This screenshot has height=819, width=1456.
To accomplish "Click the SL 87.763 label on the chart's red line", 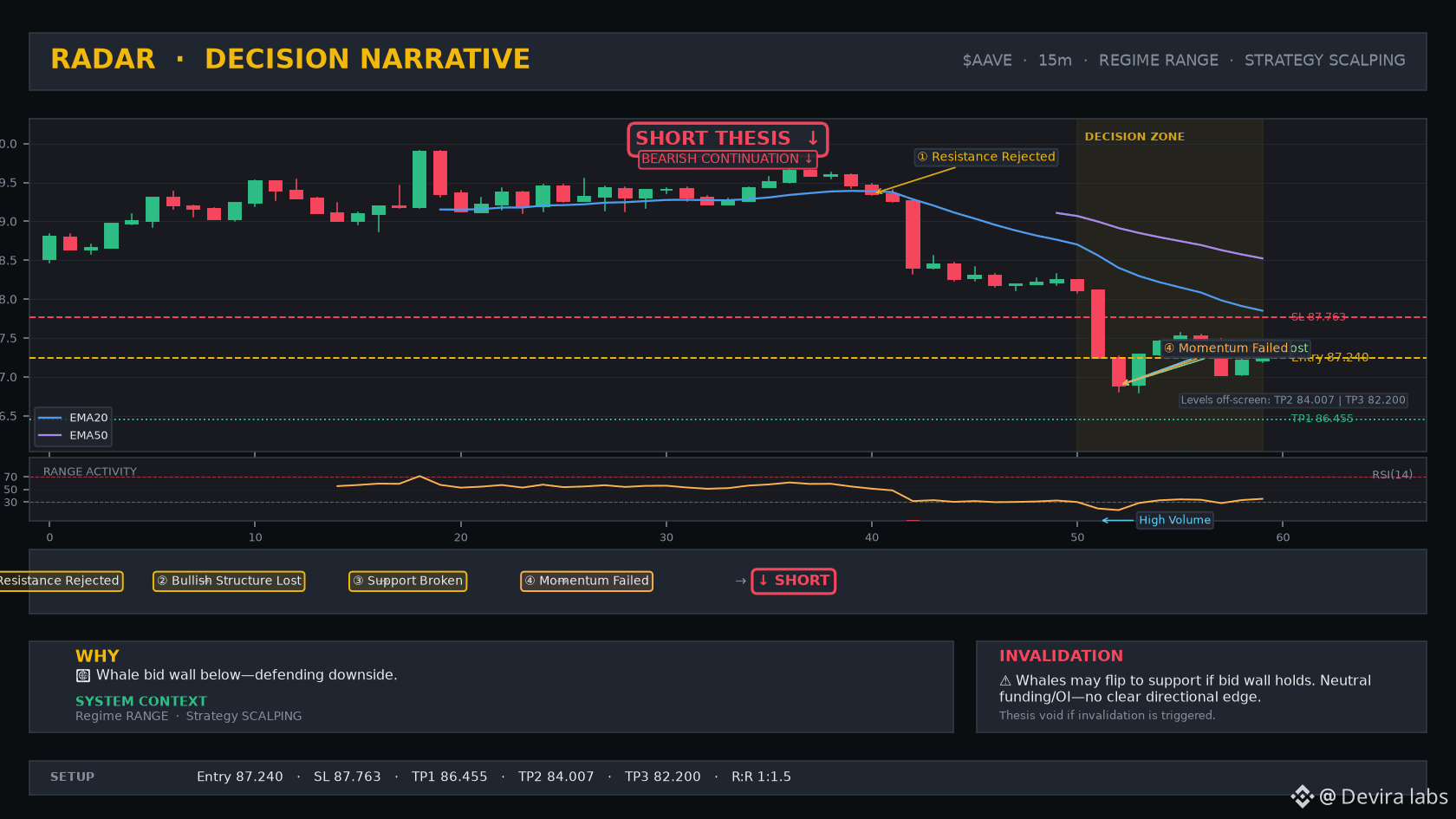I will point(1318,317).
